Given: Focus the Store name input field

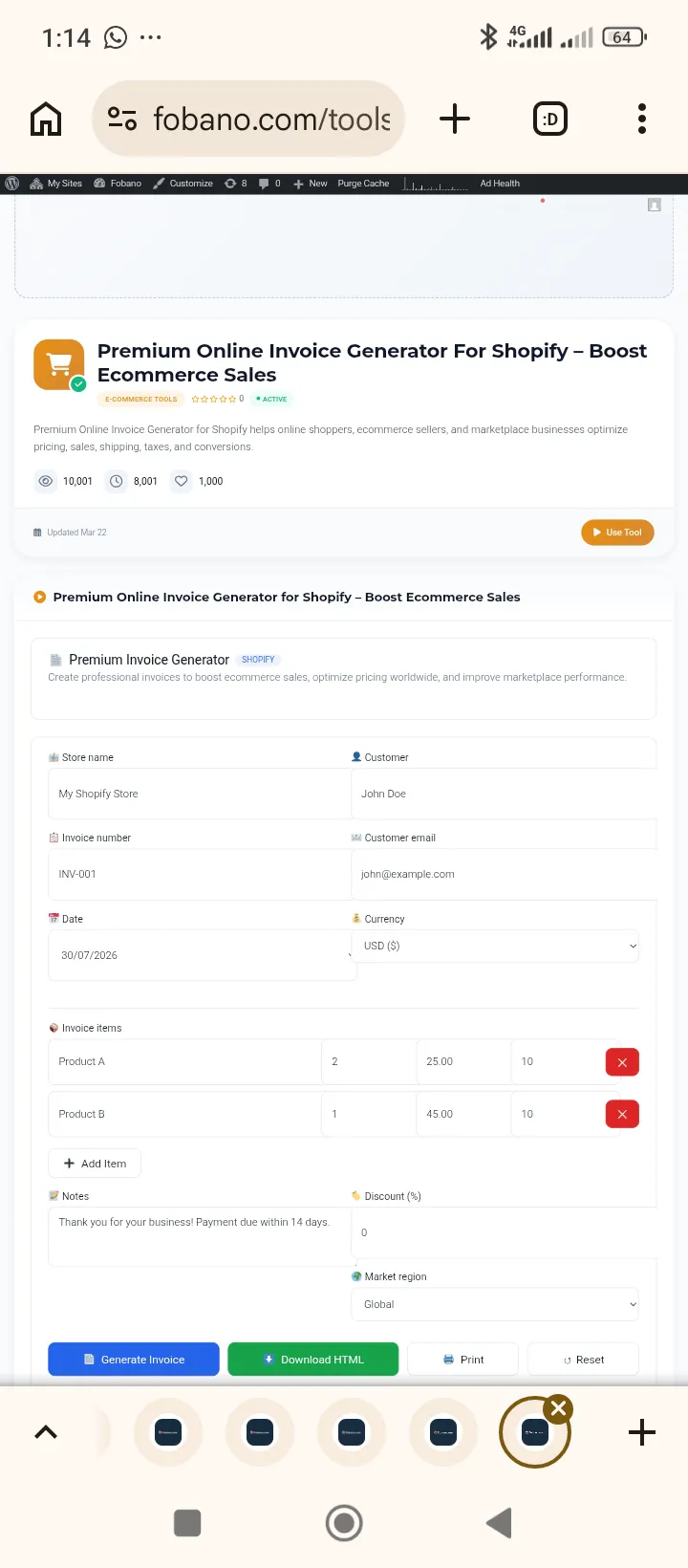Looking at the screenshot, I should [x=200, y=794].
